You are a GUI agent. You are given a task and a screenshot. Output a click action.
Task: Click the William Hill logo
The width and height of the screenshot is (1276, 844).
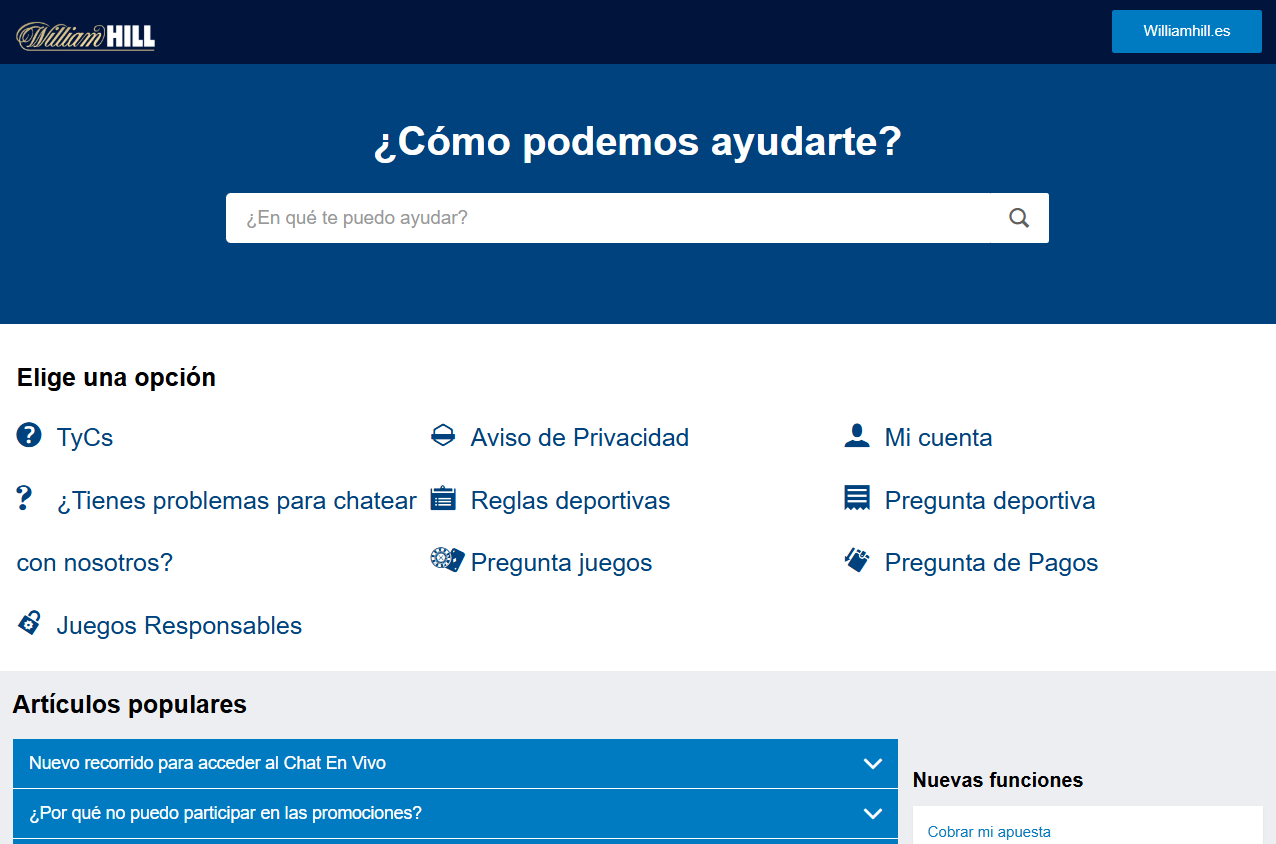click(86, 37)
